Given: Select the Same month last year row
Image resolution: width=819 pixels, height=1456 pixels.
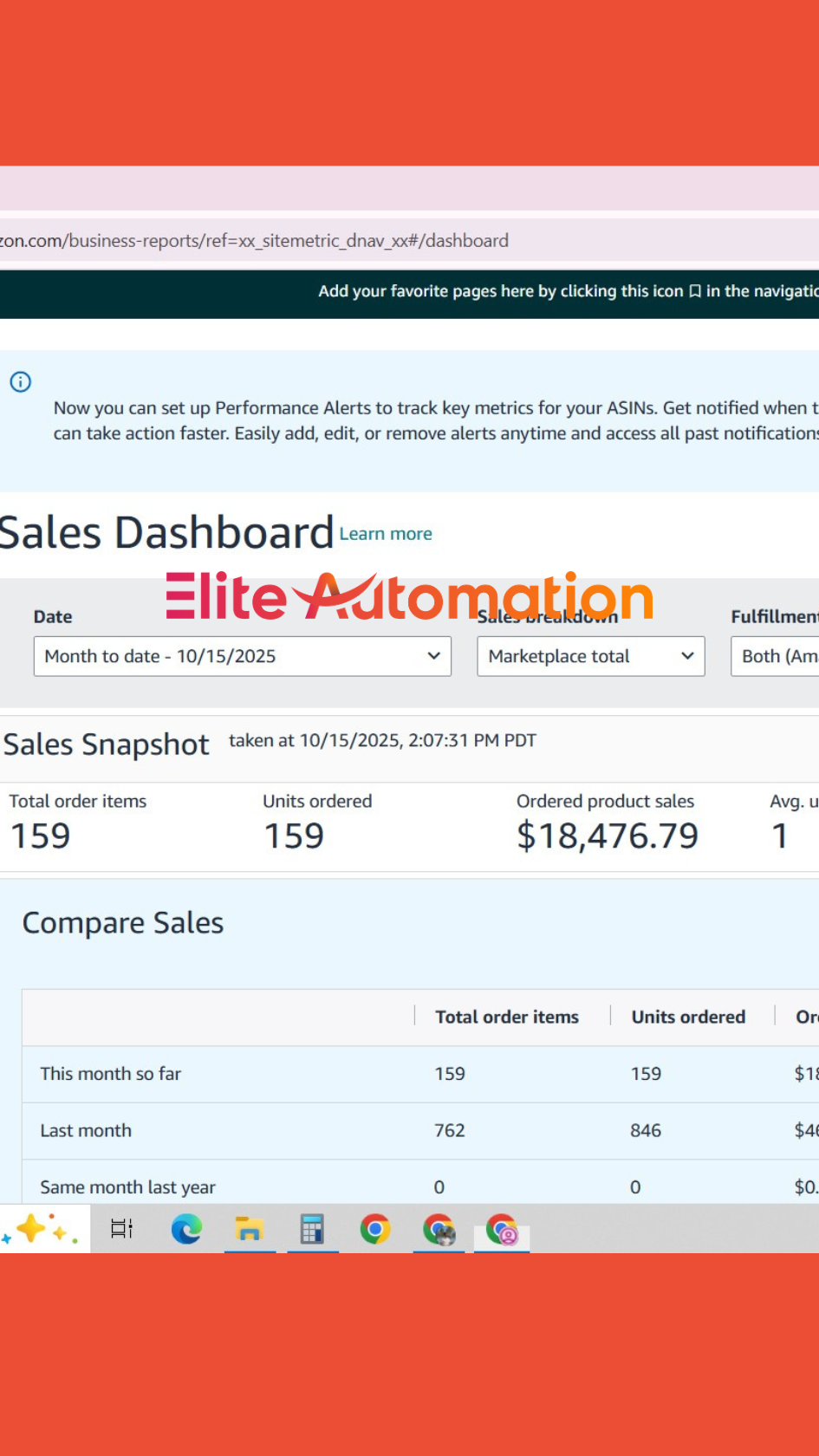Looking at the screenshot, I should click(127, 1186).
